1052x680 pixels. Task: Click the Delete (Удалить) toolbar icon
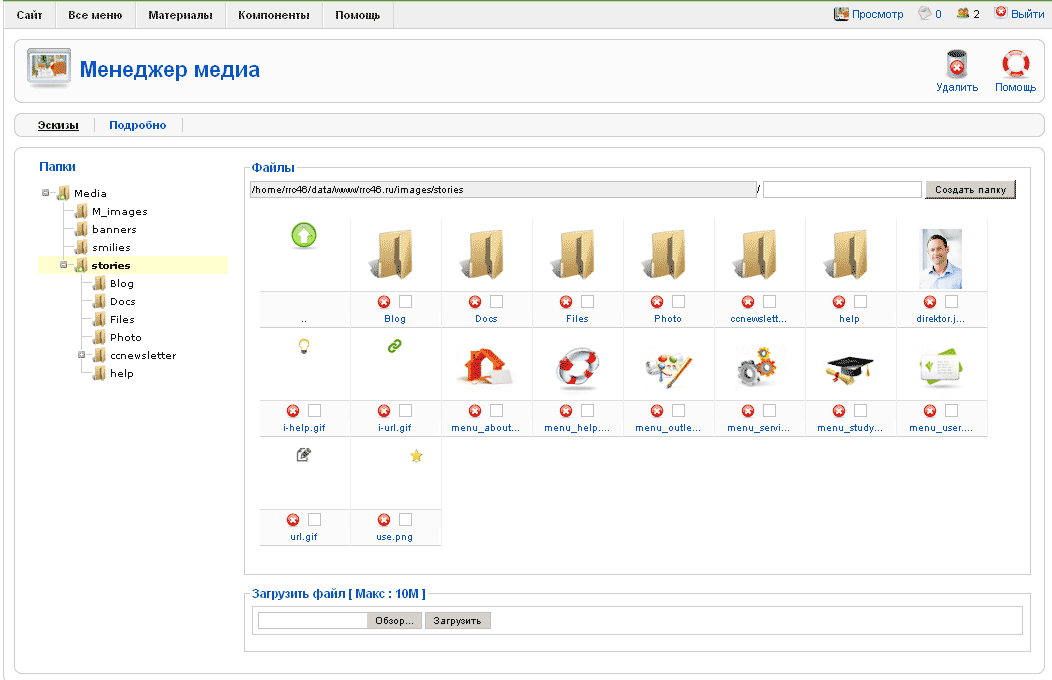coord(957,67)
